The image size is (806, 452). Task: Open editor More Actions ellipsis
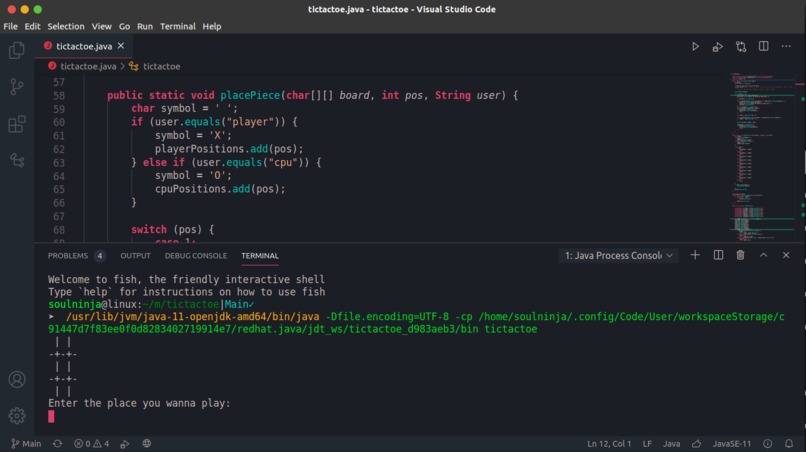pyautogui.click(x=786, y=46)
